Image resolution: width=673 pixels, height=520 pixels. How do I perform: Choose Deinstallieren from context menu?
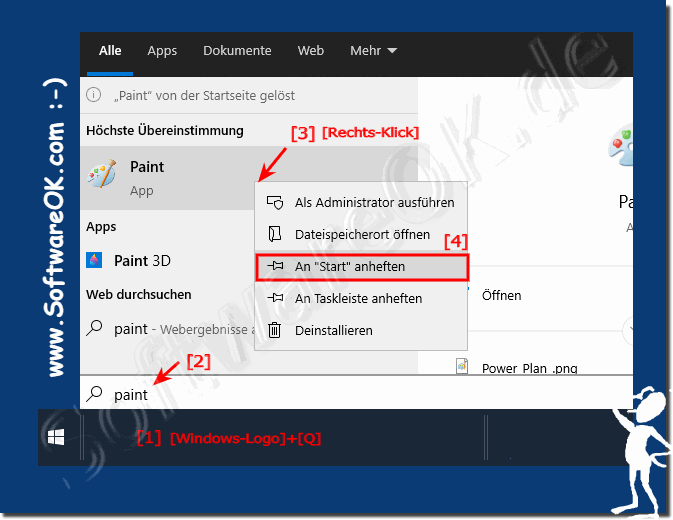[x=361, y=330]
